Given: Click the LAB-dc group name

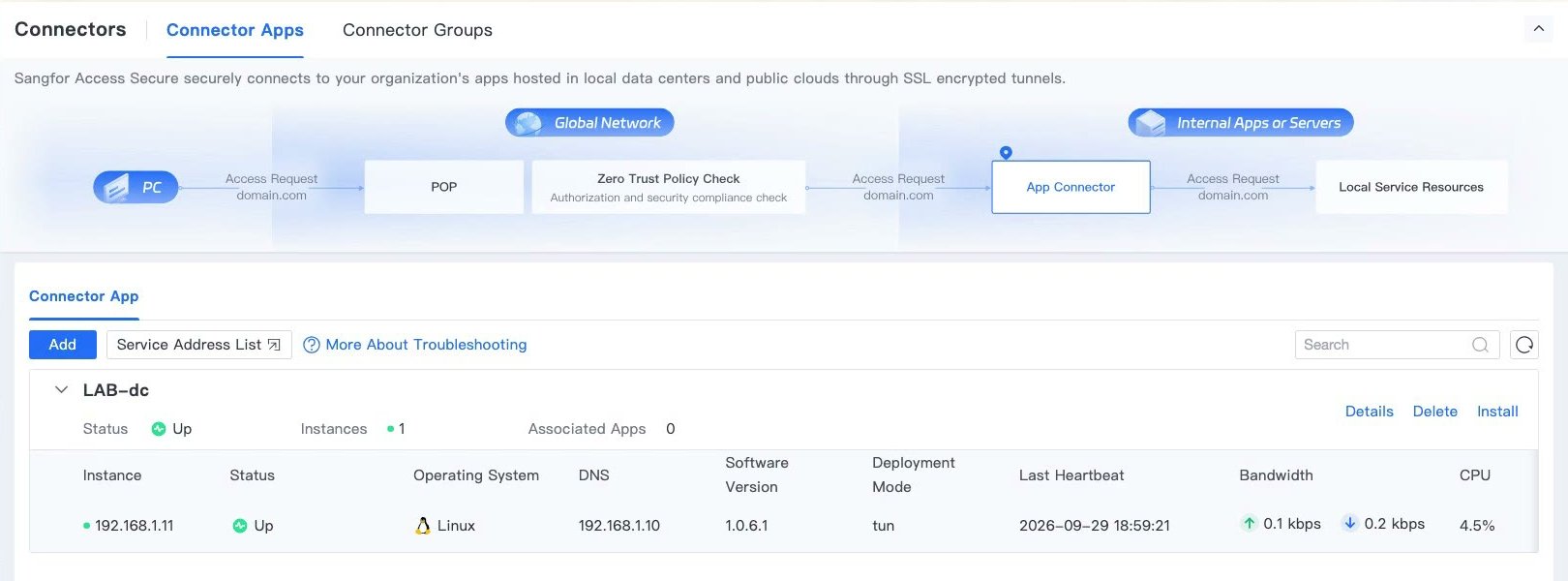Looking at the screenshot, I should click(116, 390).
